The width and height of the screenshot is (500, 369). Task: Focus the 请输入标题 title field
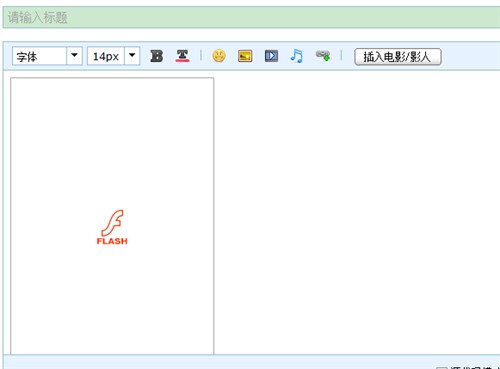[x=251, y=17]
